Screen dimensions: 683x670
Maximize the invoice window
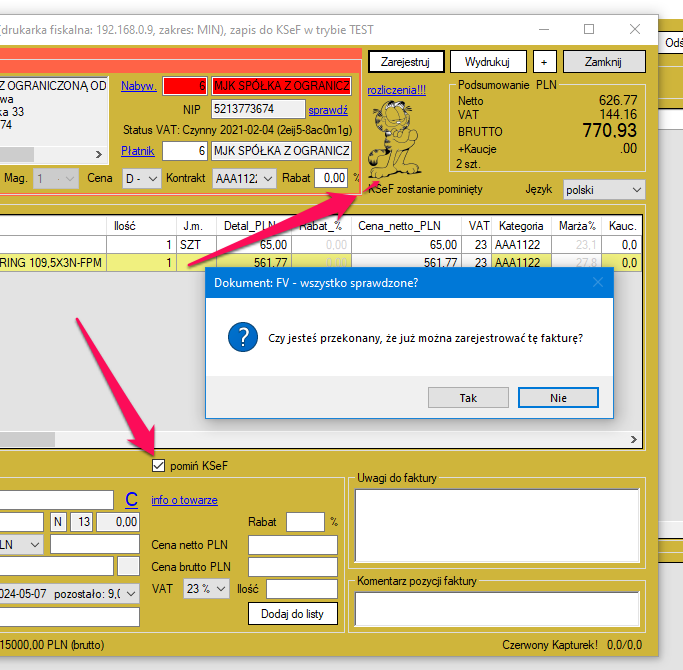point(589,29)
